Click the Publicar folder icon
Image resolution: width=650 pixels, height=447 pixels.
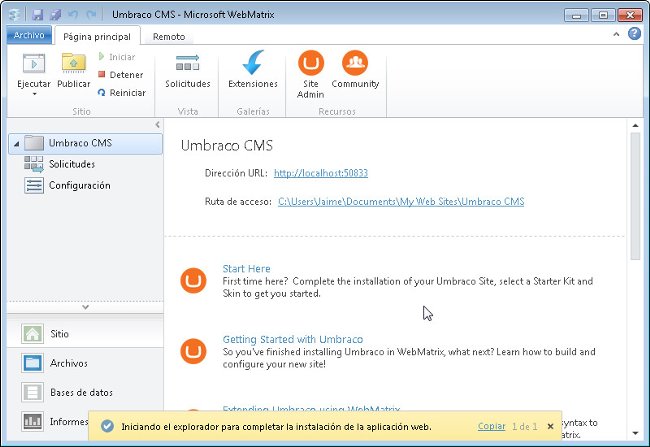[x=74, y=63]
